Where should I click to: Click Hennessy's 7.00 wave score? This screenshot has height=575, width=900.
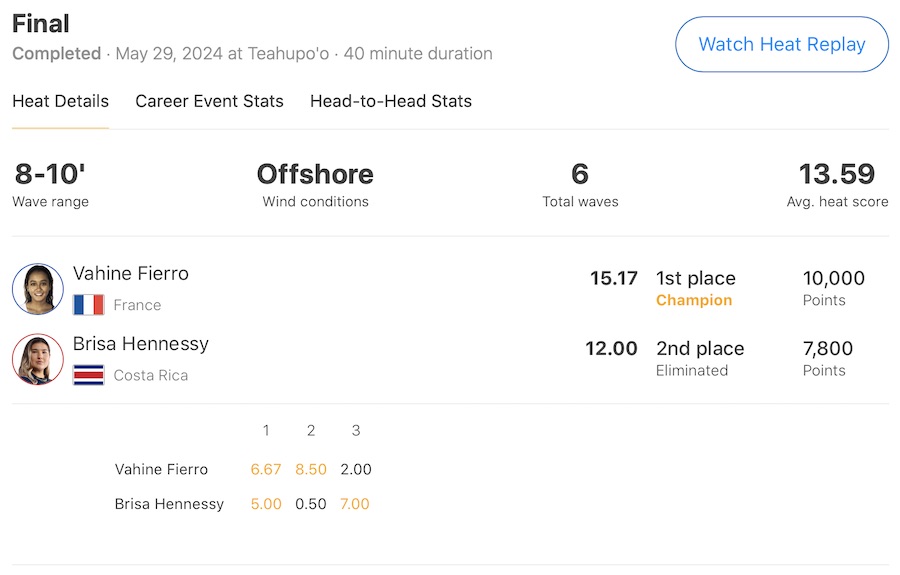356,504
